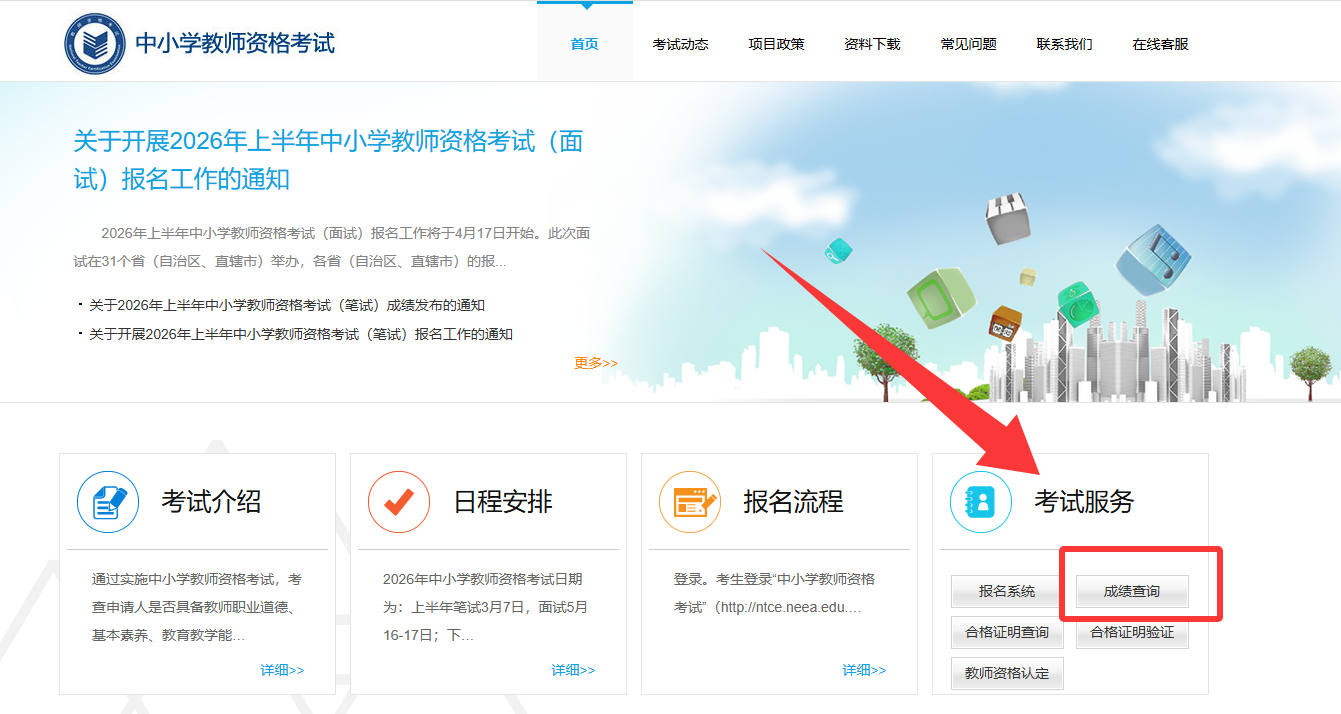The width and height of the screenshot is (1341, 714).
Task: Click the 日程安排 checkmark icon
Action: click(399, 502)
